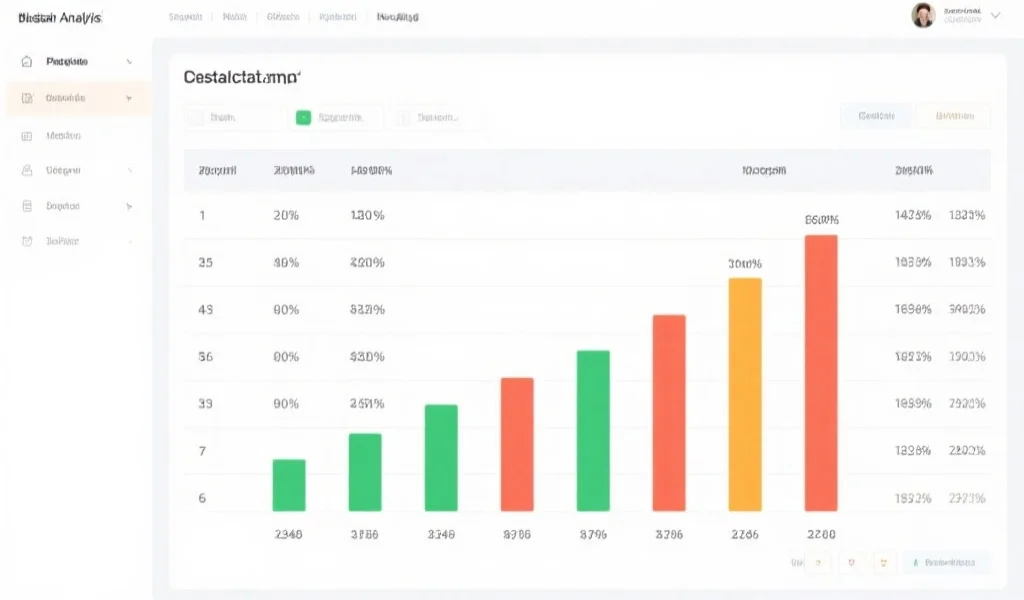Switch to the bold active top navigation tab
The width and height of the screenshot is (1024, 600).
coord(398,17)
